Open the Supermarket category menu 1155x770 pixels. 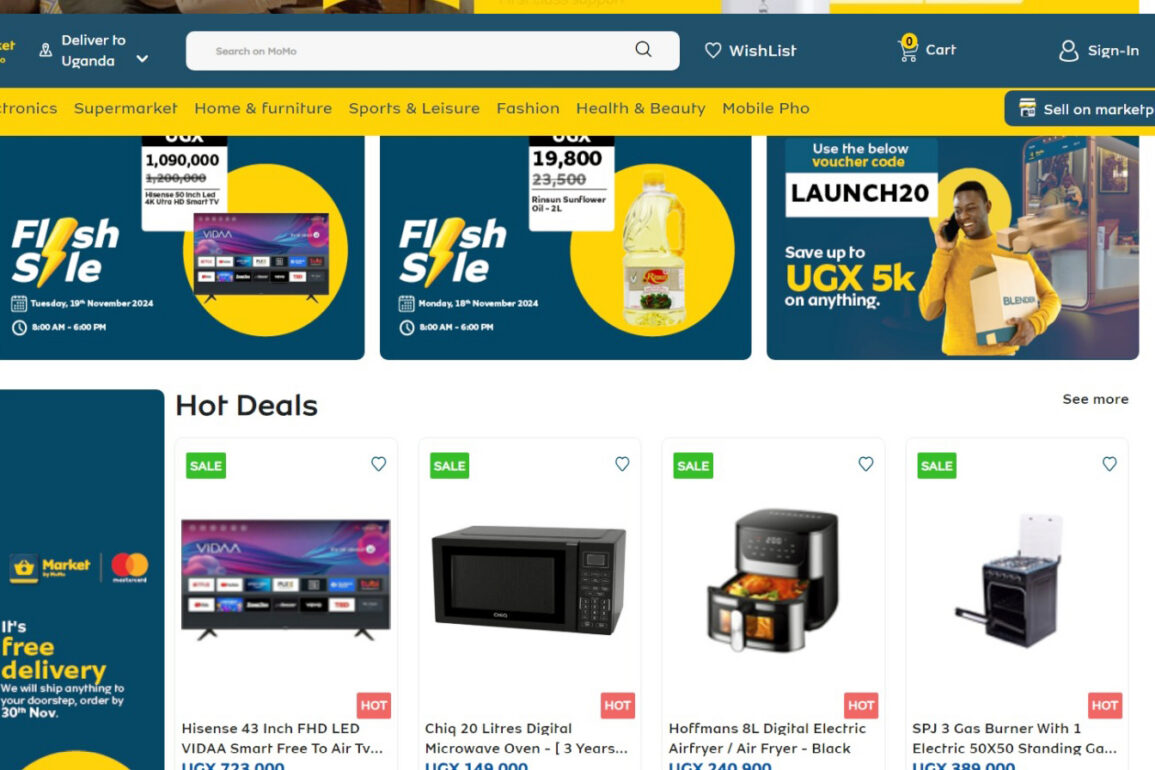[x=126, y=108]
